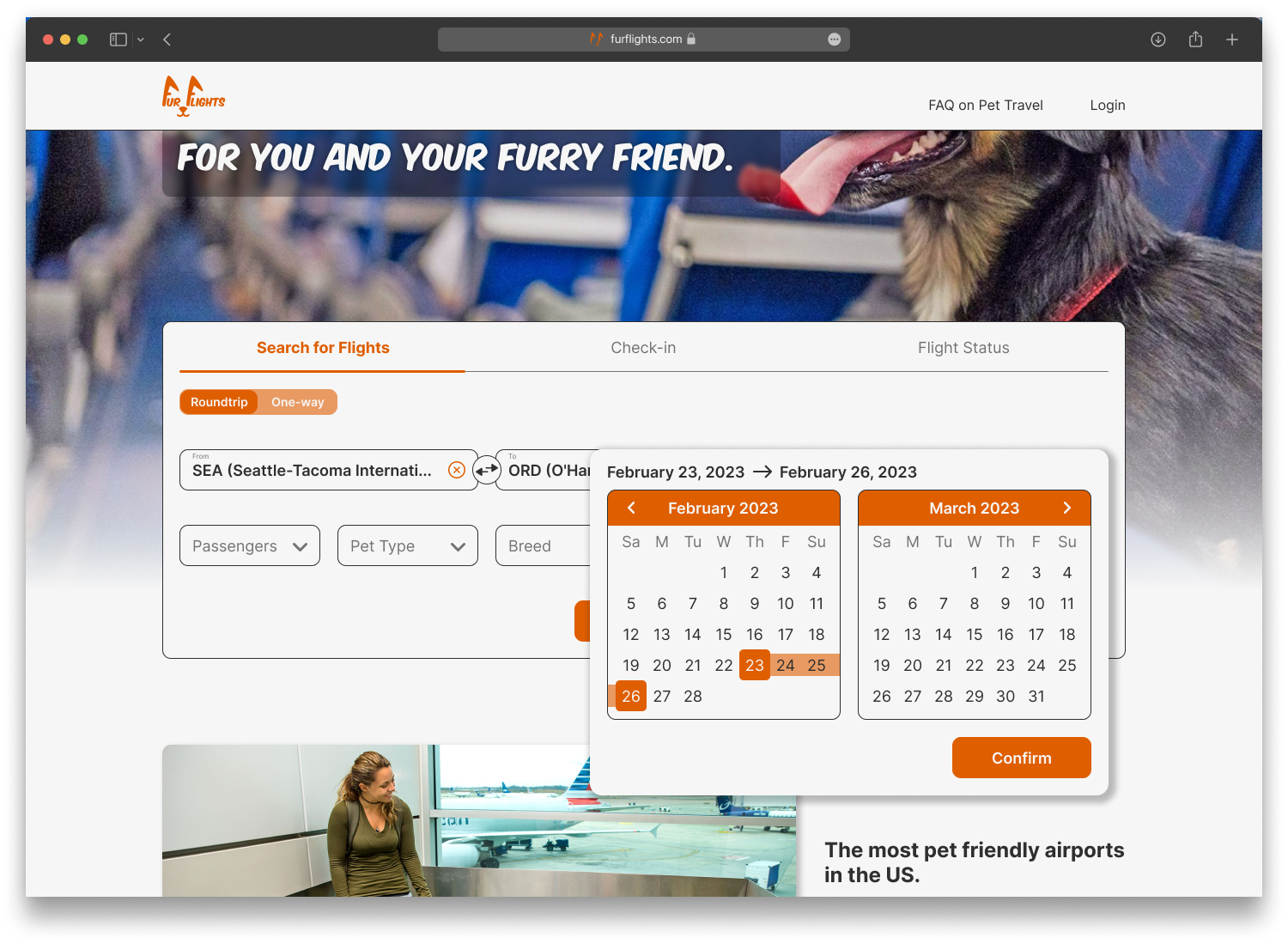Open FAQ on Pet Travel link

coord(986,105)
